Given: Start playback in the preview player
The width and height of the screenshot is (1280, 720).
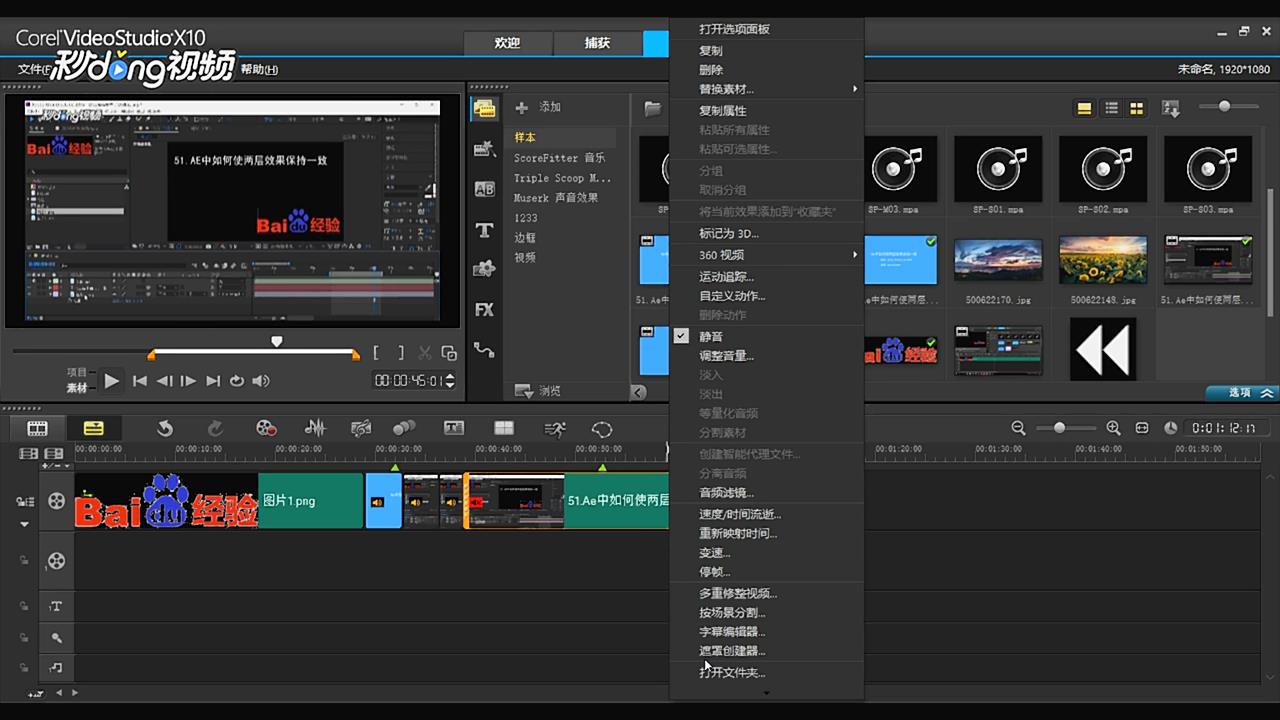Looking at the screenshot, I should coord(111,381).
